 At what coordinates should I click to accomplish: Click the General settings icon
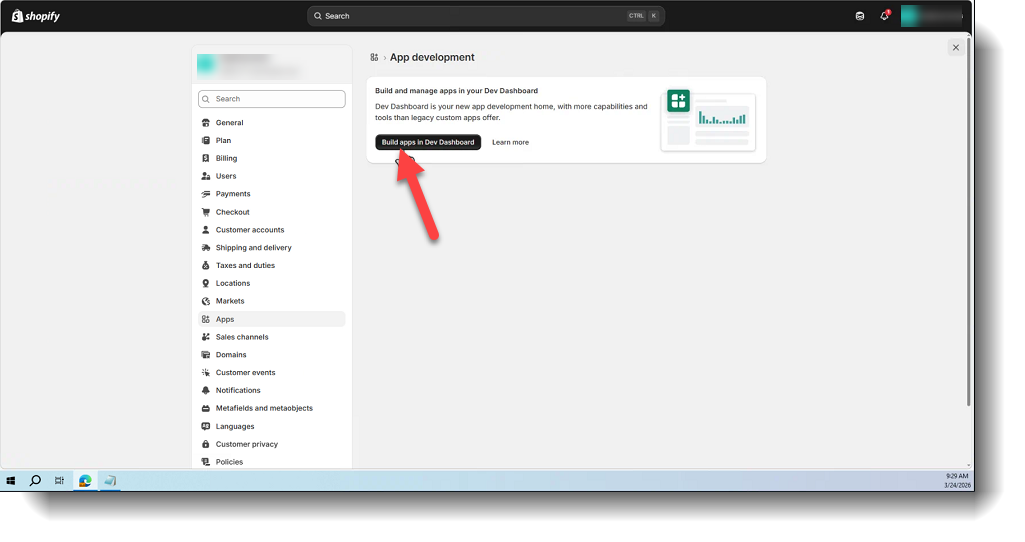click(x=206, y=123)
